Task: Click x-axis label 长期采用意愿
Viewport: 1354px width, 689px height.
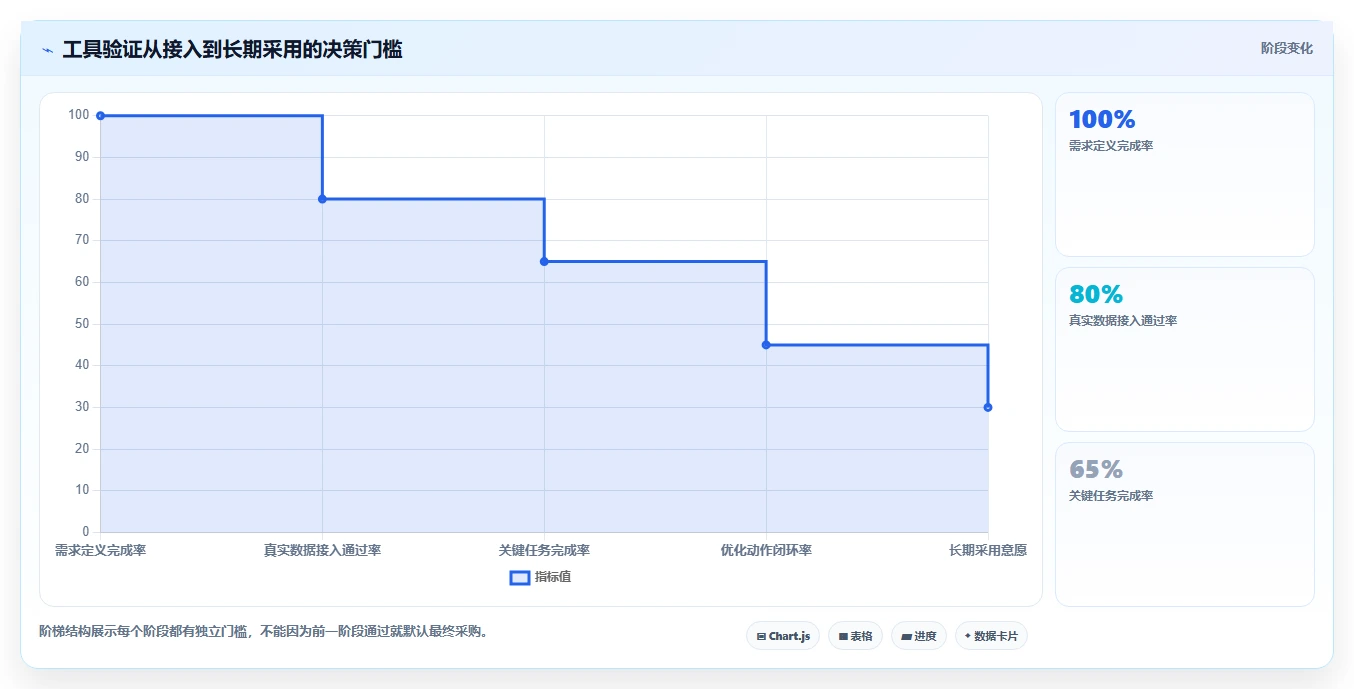Action: point(988,551)
